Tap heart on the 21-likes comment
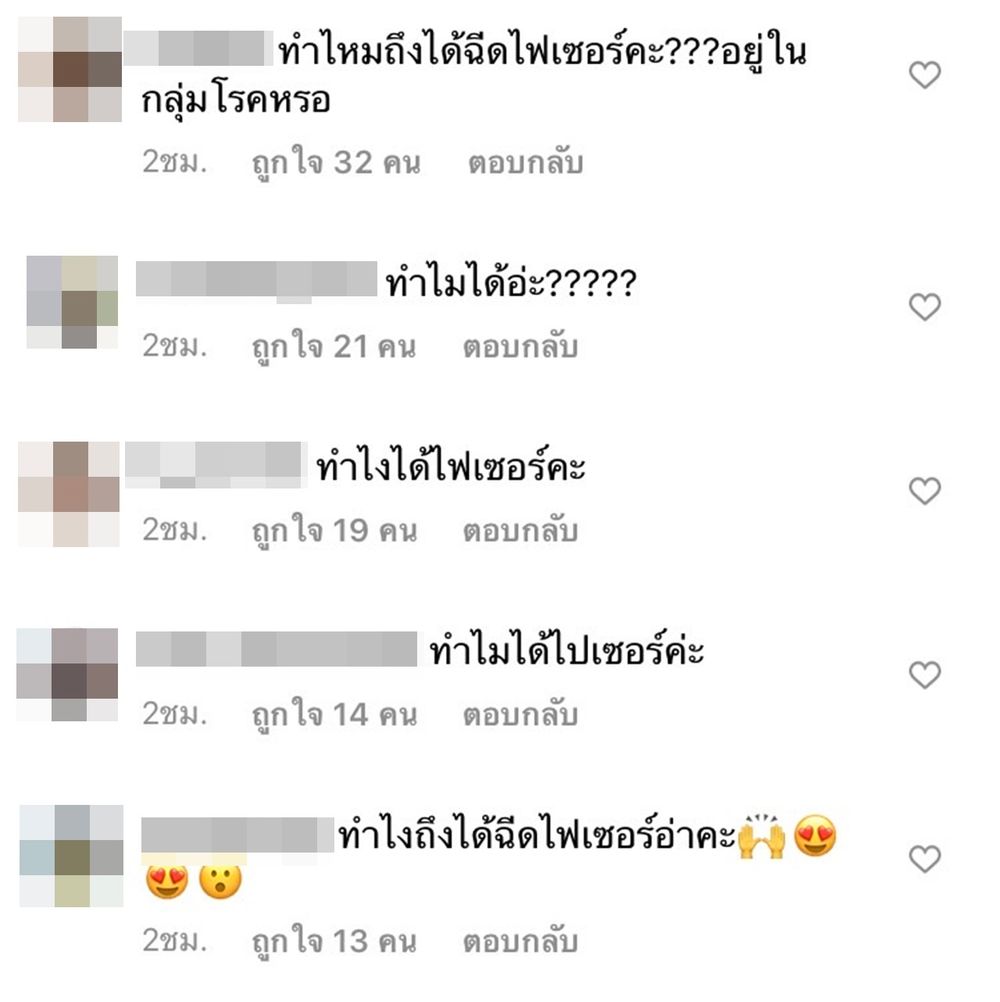The height and width of the screenshot is (1002, 1000). pyautogui.click(x=925, y=307)
